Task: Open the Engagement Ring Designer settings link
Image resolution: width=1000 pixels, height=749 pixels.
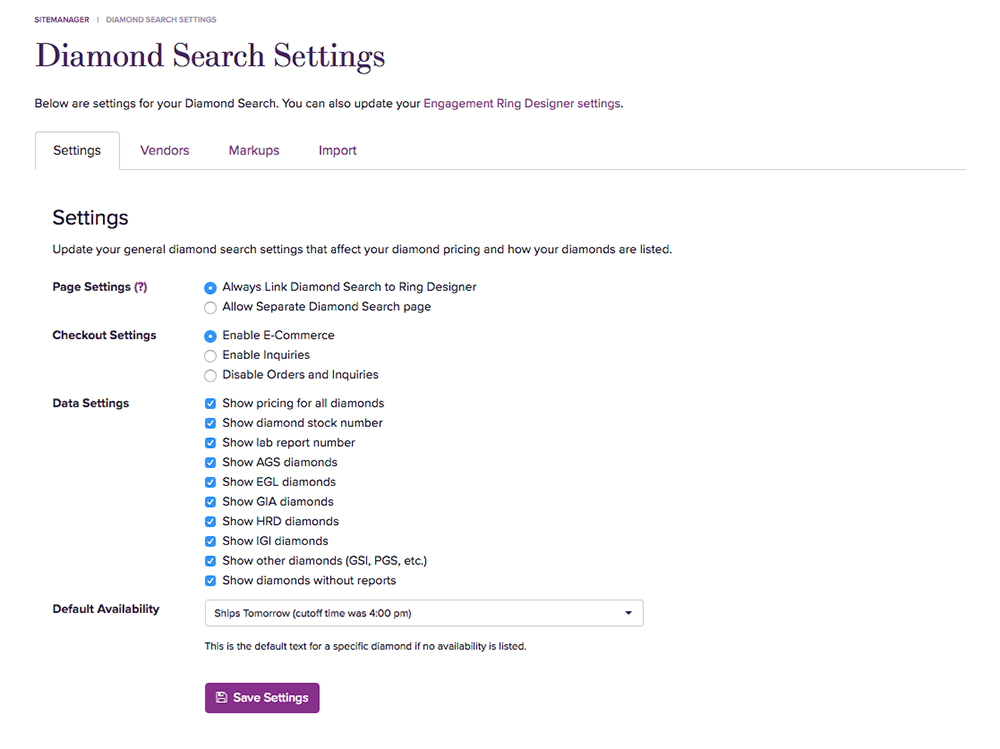Action: click(522, 103)
